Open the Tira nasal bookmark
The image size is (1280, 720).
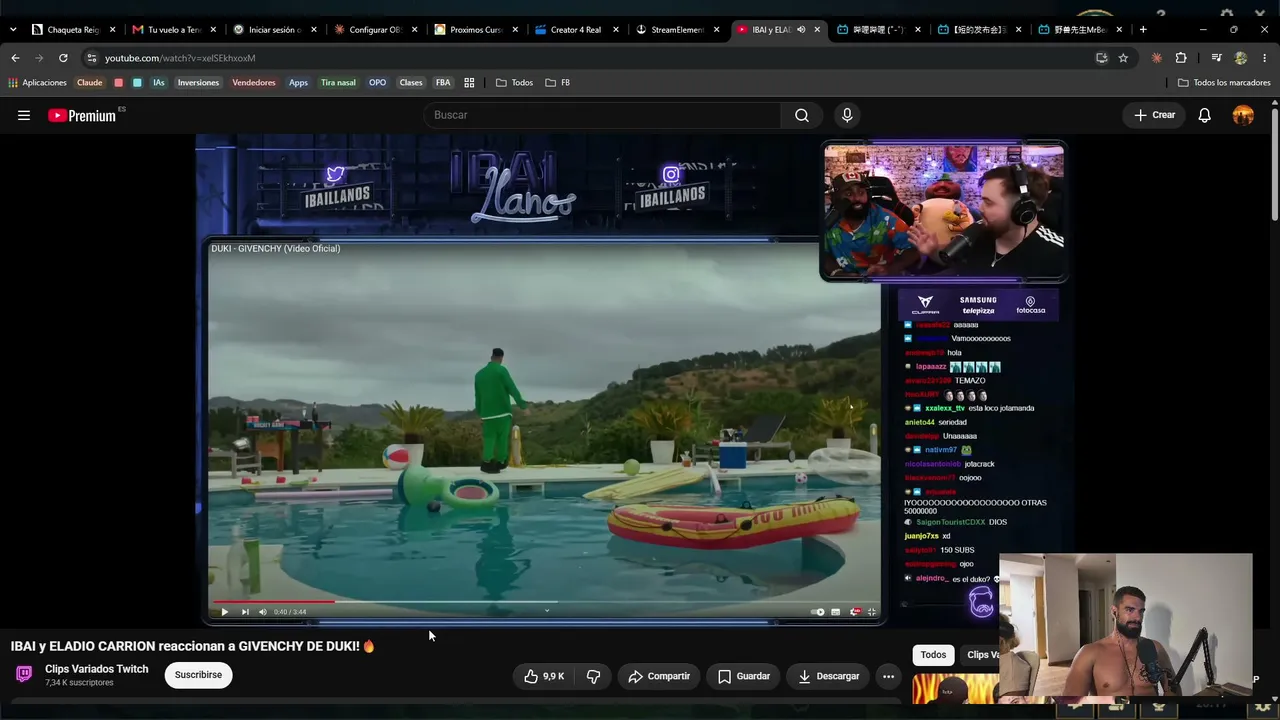click(338, 82)
